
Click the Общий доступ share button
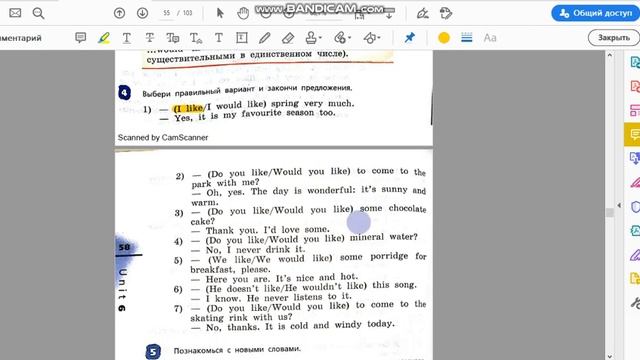(595, 13)
